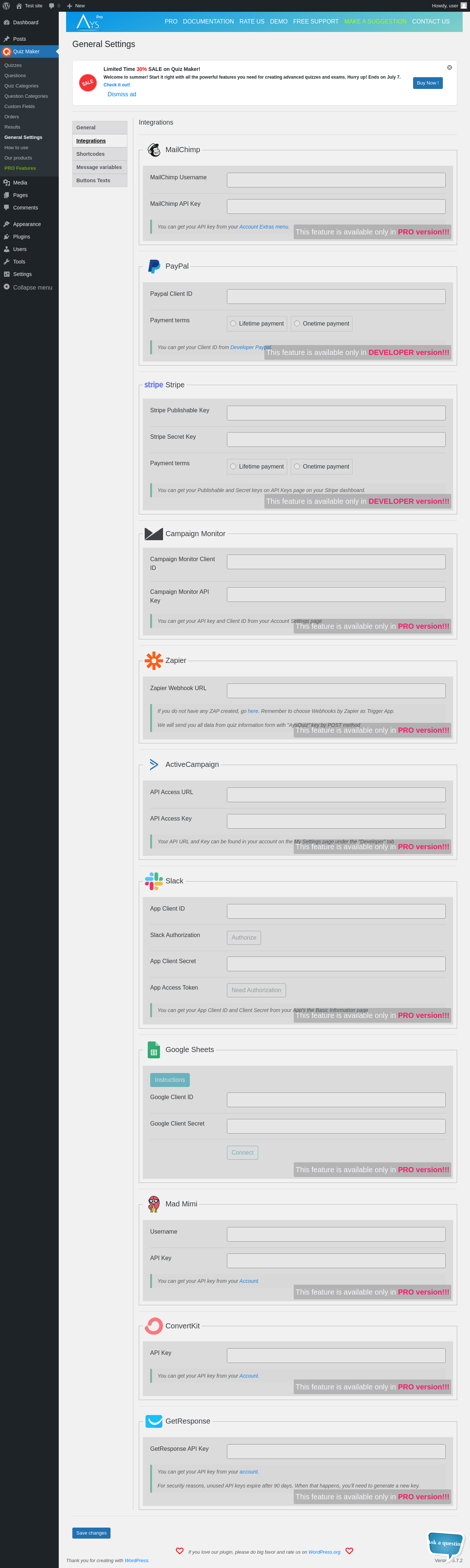This screenshot has width=470, height=1568.
Task: Click MAKE A SUGGESTION header link
Action: [375, 21]
